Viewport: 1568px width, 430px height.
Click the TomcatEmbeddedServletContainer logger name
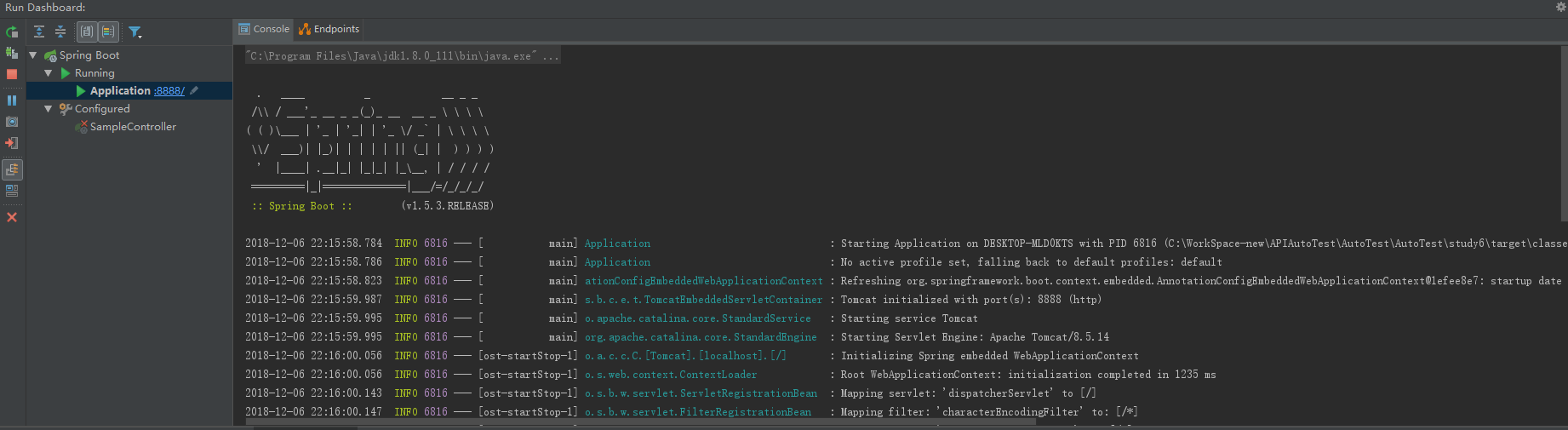click(703, 300)
